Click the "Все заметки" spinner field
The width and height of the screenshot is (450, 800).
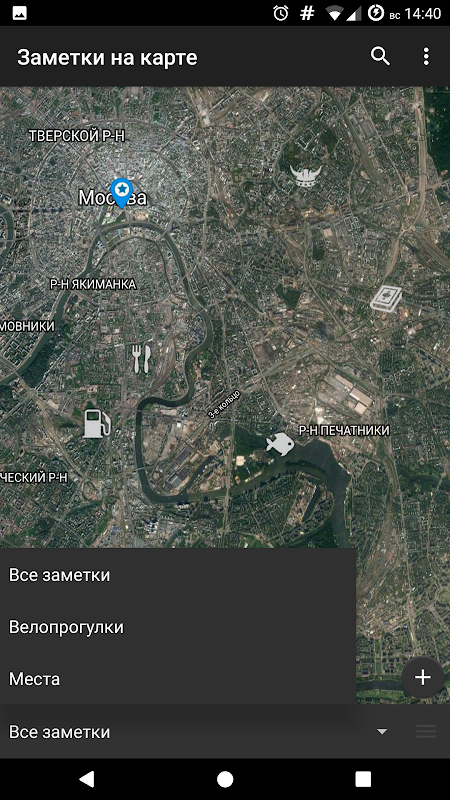coord(199,732)
